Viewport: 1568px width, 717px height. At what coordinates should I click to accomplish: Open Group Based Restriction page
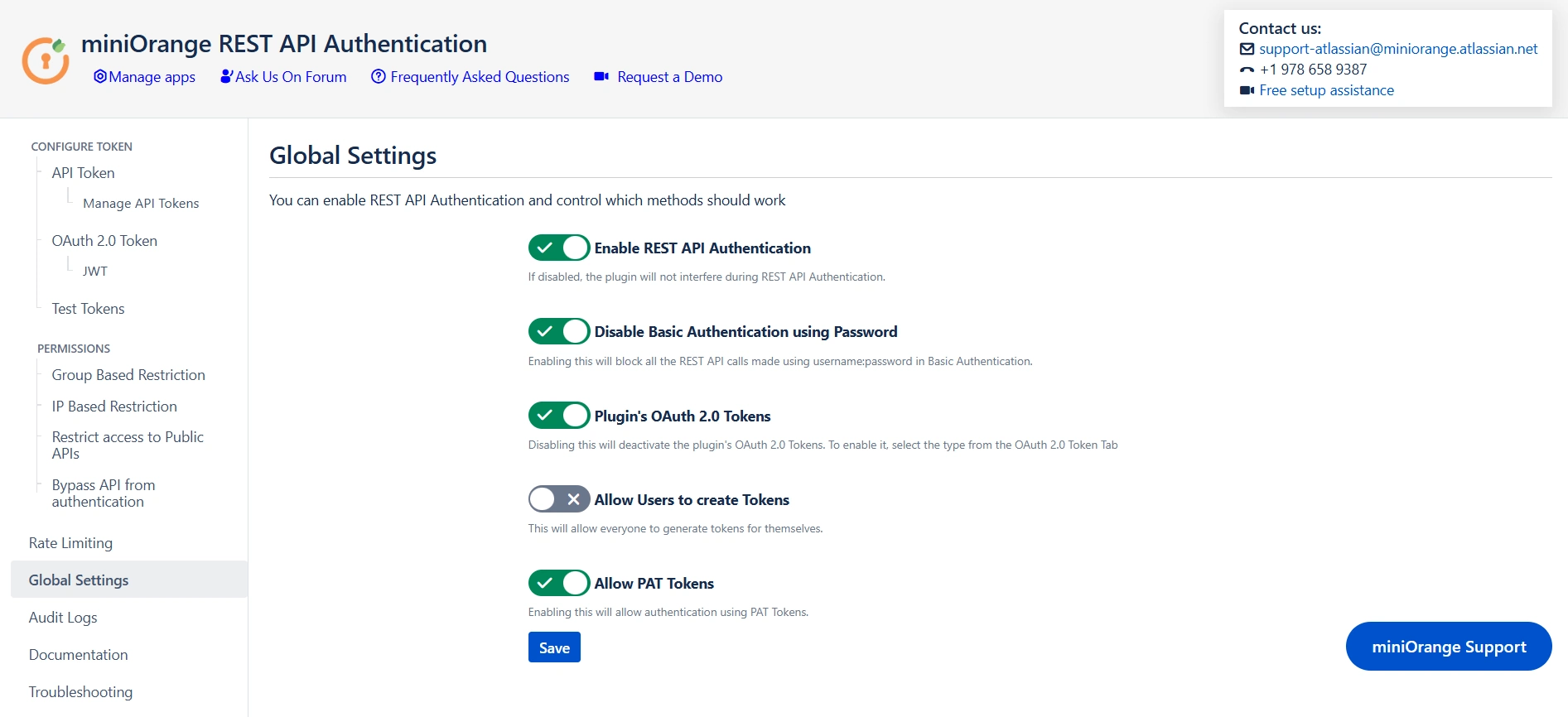click(128, 375)
